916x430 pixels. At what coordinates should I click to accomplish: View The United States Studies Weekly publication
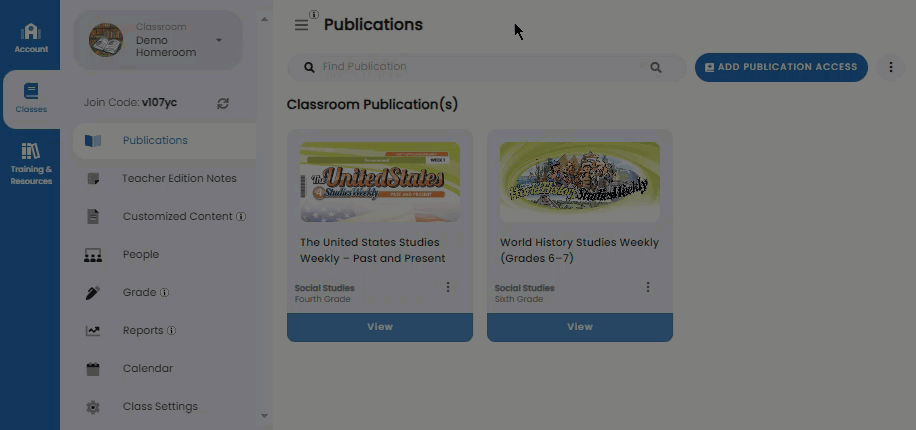[380, 327]
